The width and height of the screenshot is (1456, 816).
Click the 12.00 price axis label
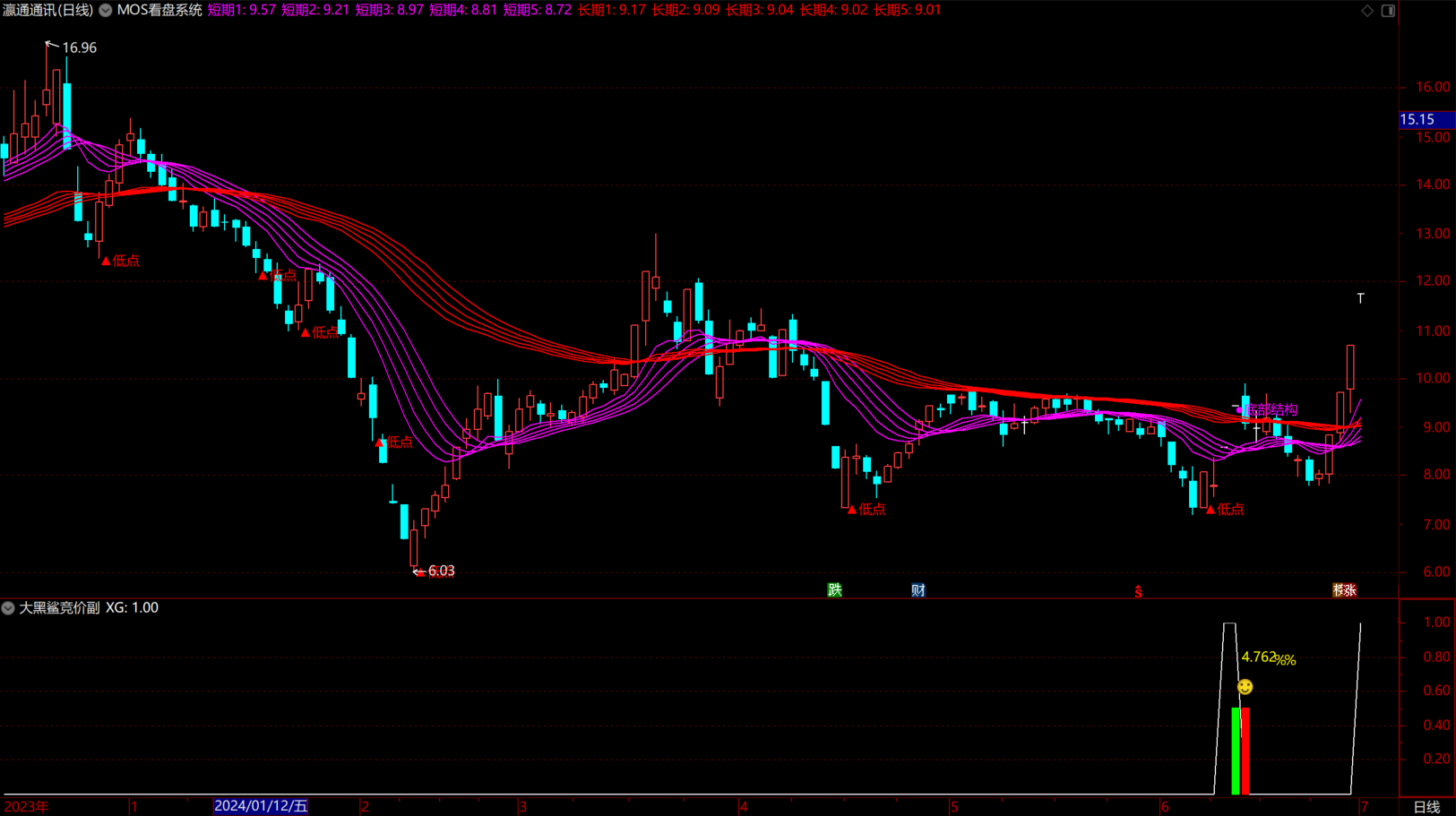tap(1433, 281)
